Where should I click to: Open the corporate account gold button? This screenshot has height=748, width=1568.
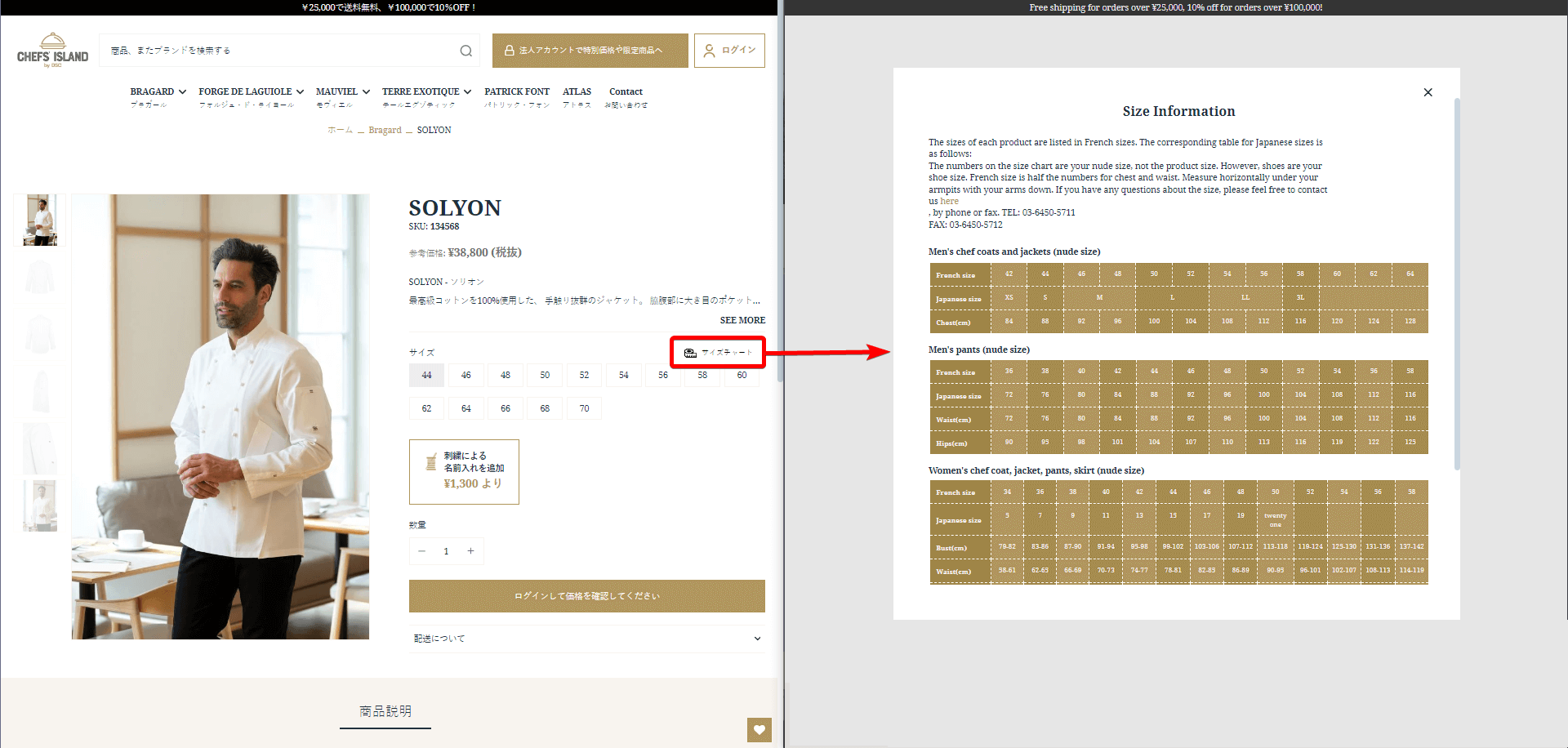point(590,51)
